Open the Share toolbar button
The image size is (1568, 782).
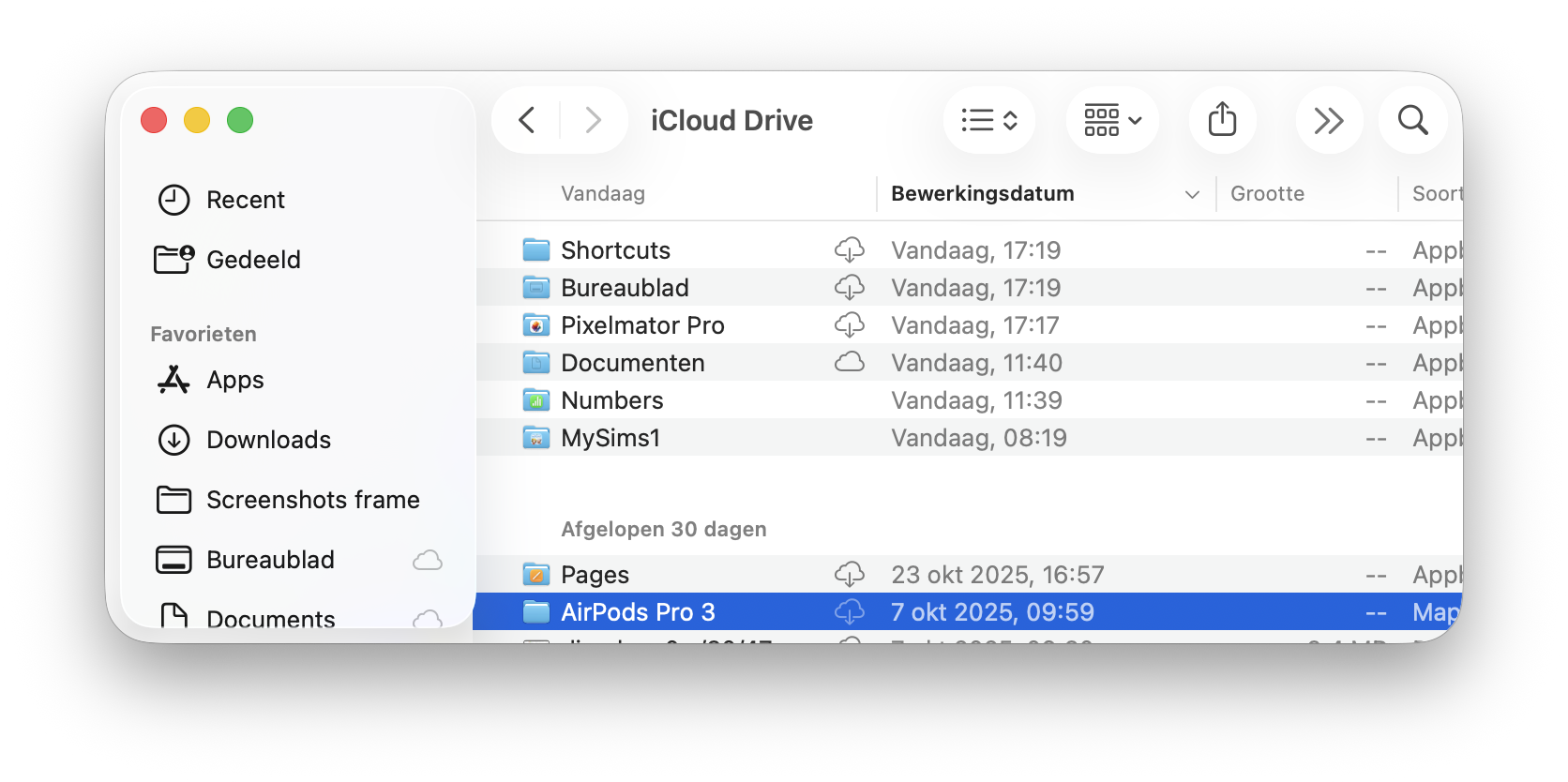pyautogui.click(x=1222, y=120)
